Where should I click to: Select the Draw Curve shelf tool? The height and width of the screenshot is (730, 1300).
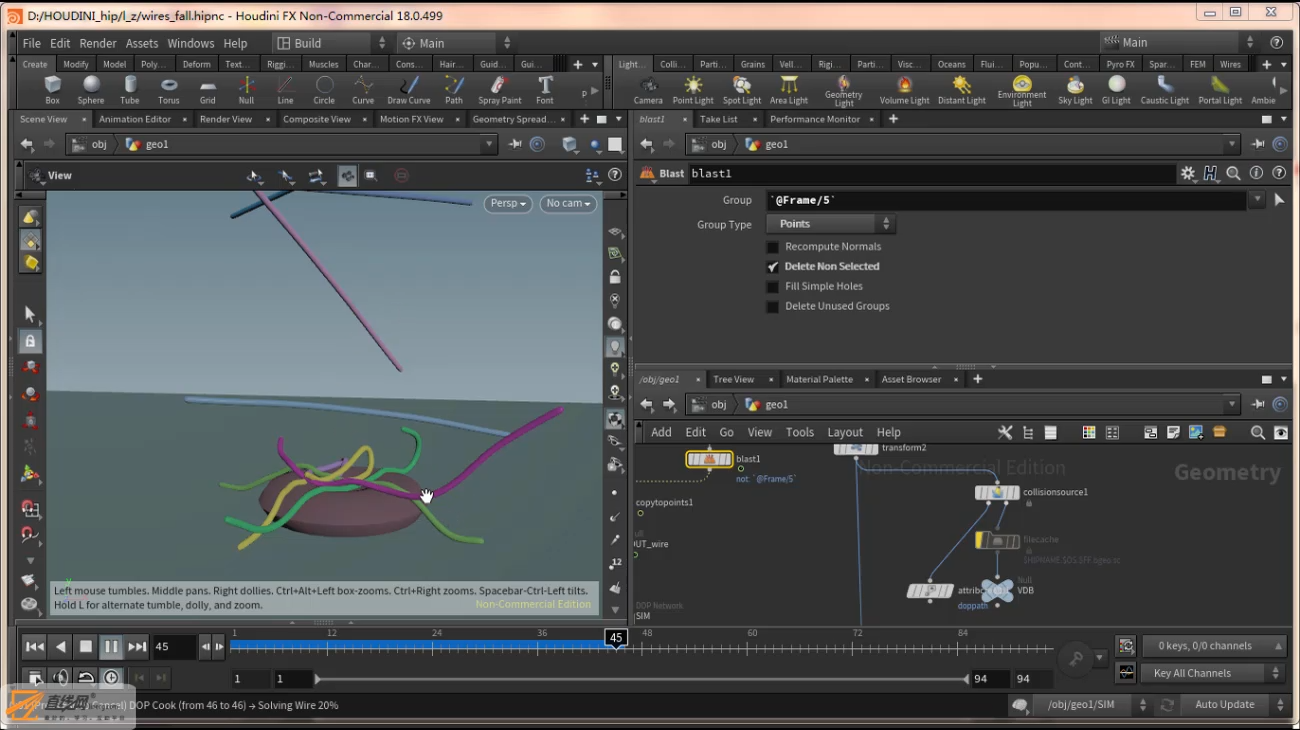coord(409,89)
